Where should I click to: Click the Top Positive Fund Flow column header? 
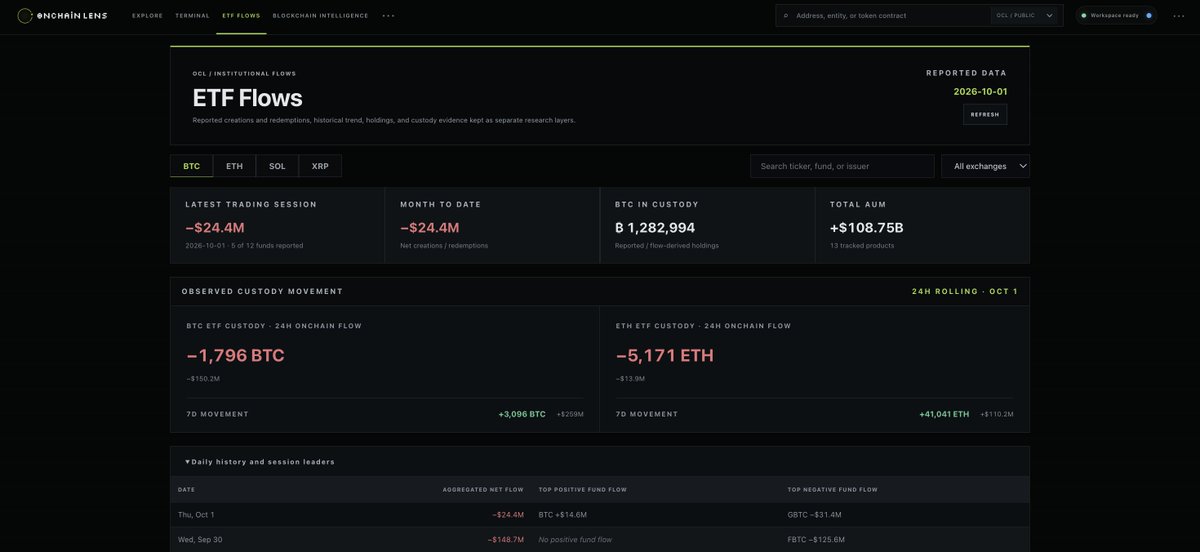[x=583, y=489]
